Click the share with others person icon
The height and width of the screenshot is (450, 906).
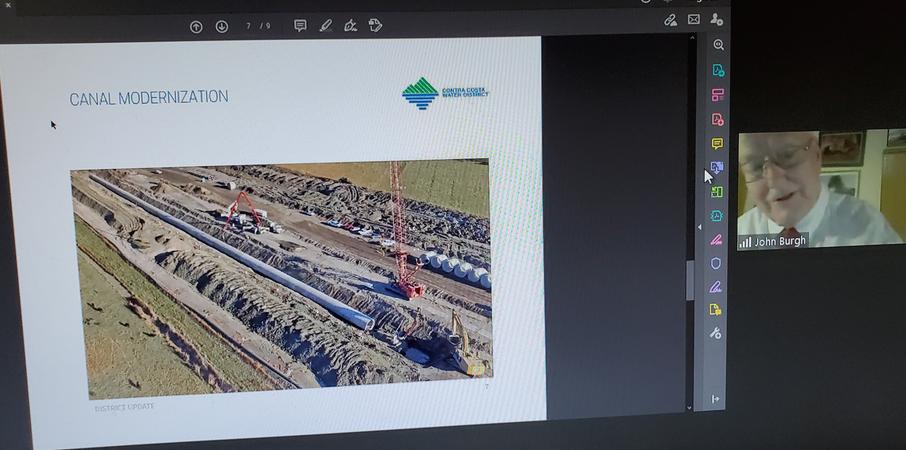pyautogui.click(x=717, y=20)
